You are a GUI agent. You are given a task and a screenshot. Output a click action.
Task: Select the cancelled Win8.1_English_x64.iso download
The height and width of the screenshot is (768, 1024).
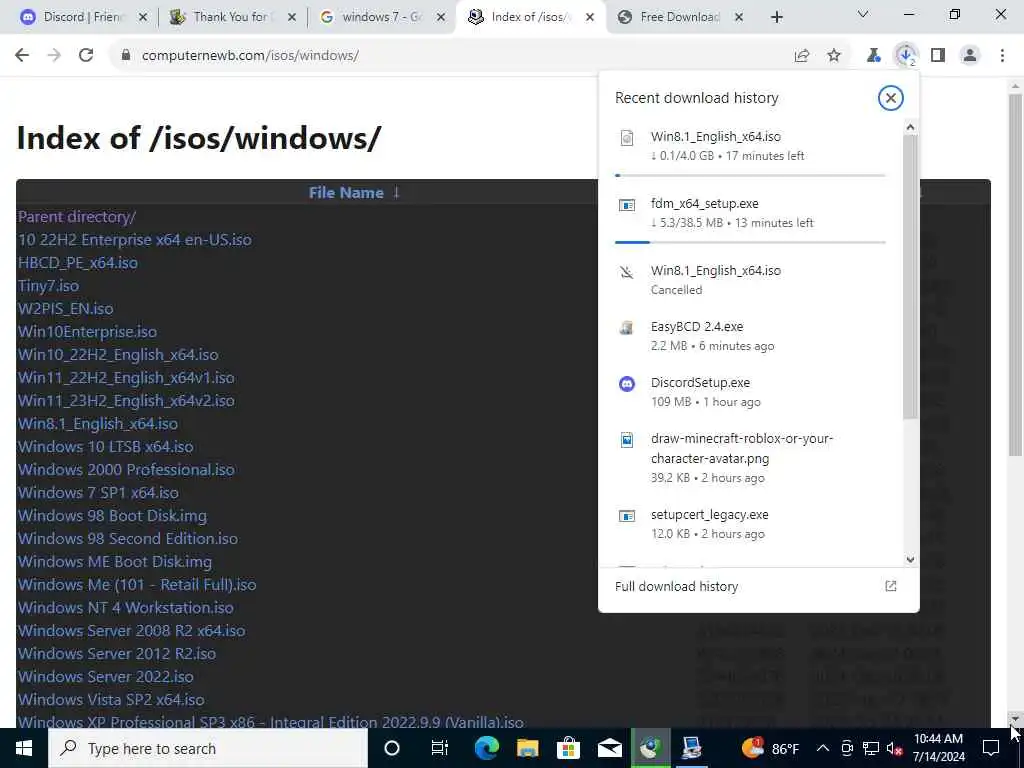point(750,280)
